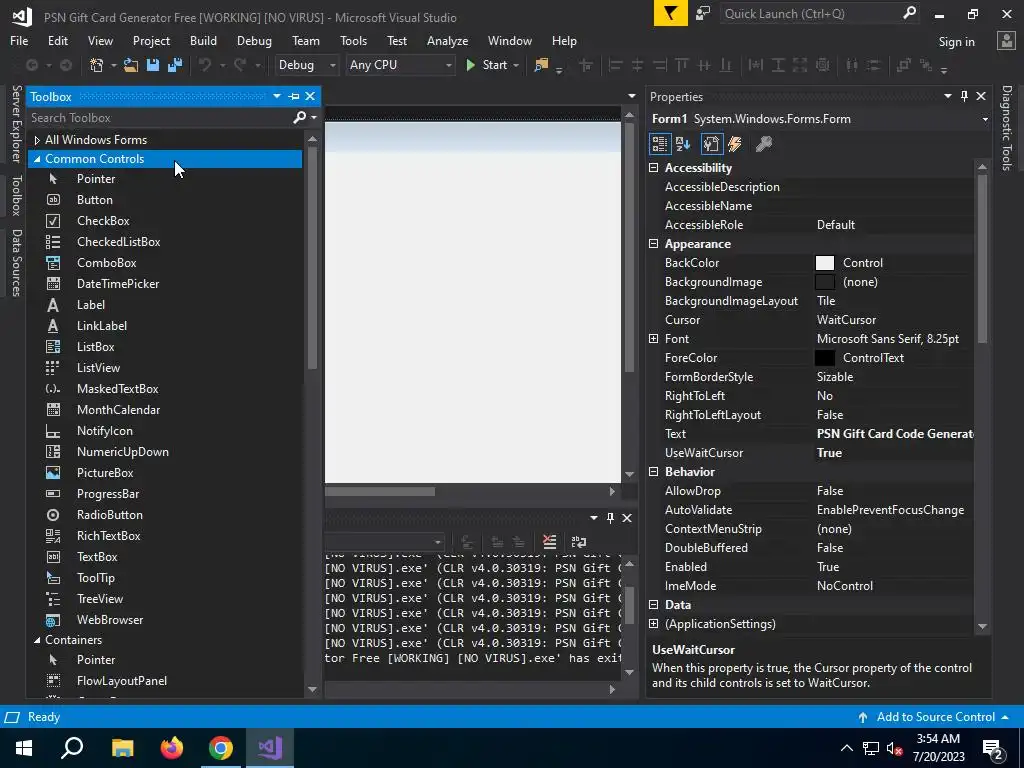This screenshot has height=768, width=1024.
Task: Click the Alphabetical sort icon in Properties
Action: point(683,144)
